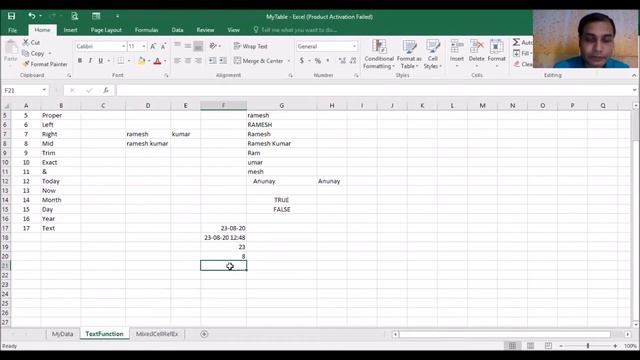Viewport: 640px width, 360px height.
Task: Open the Page Layout ribbon tab
Action: tap(106, 30)
